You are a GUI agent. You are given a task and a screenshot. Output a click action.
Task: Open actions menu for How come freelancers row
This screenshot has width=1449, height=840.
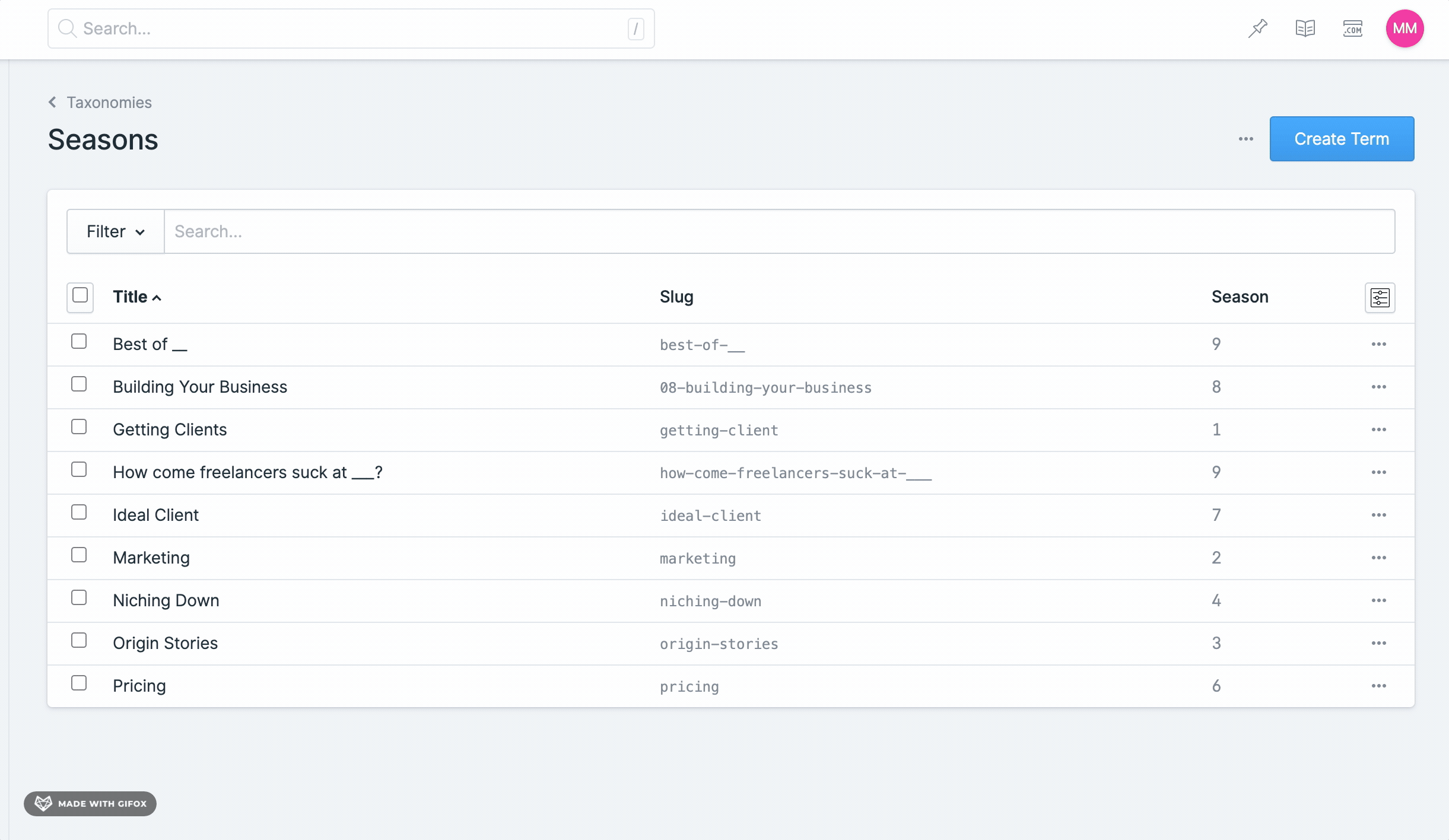tap(1378, 472)
